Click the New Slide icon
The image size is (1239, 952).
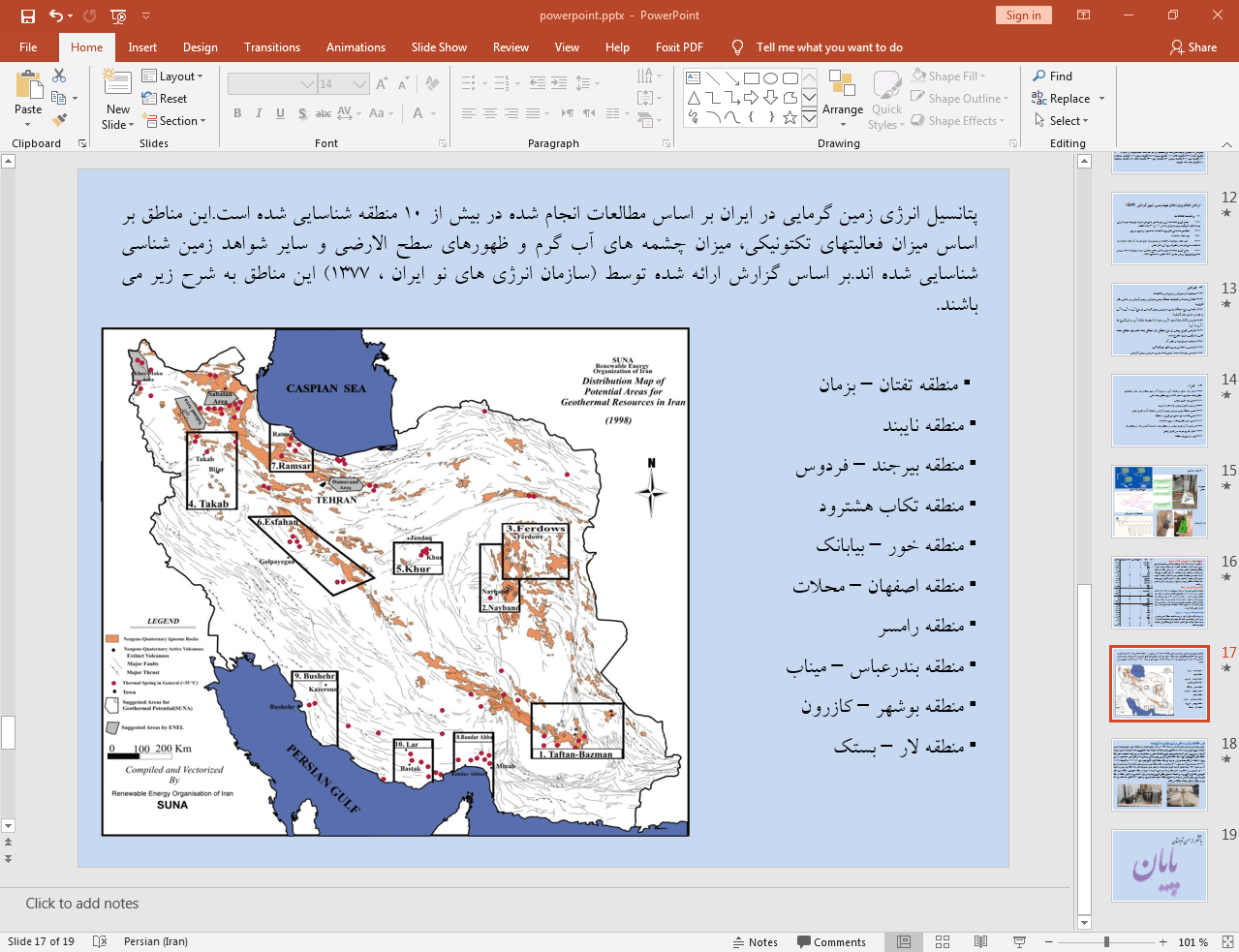118,83
